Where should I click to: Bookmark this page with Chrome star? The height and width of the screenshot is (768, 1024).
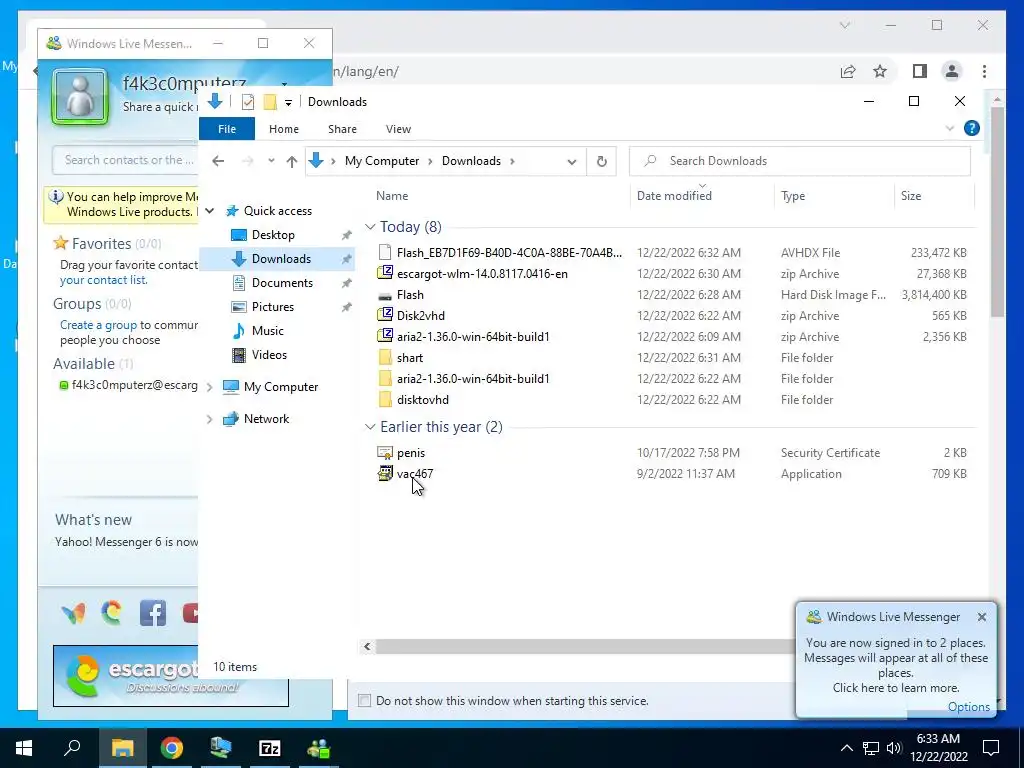880,71
